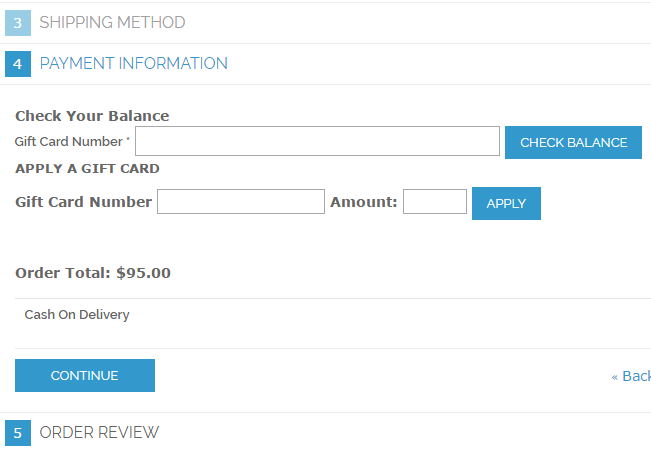Viewport: 651px width, 454px height.
Task: Click the Amount label
Action: pos(363,202)
